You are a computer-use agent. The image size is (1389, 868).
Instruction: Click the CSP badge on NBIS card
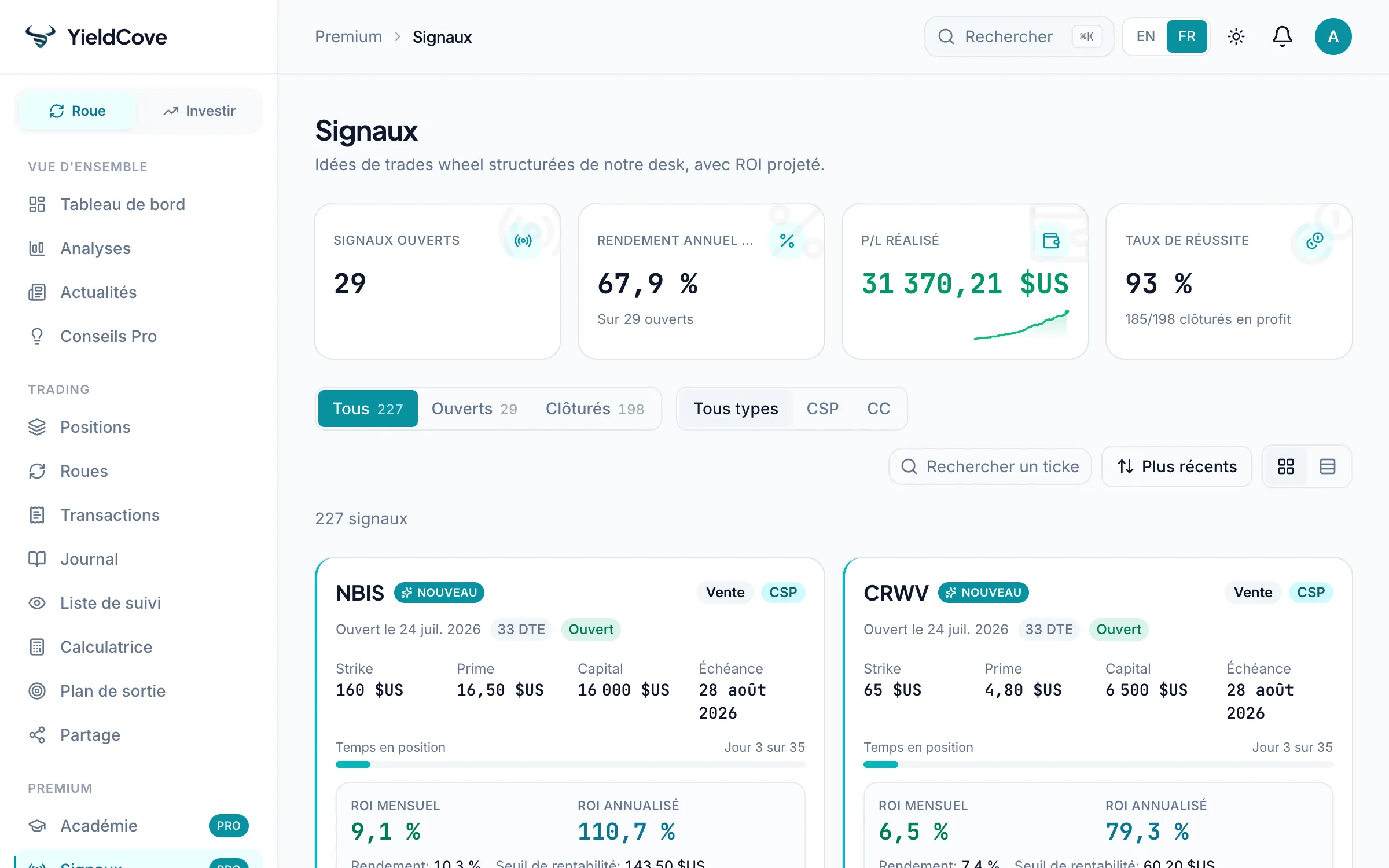pyautogui.click(x=783, y=593)
